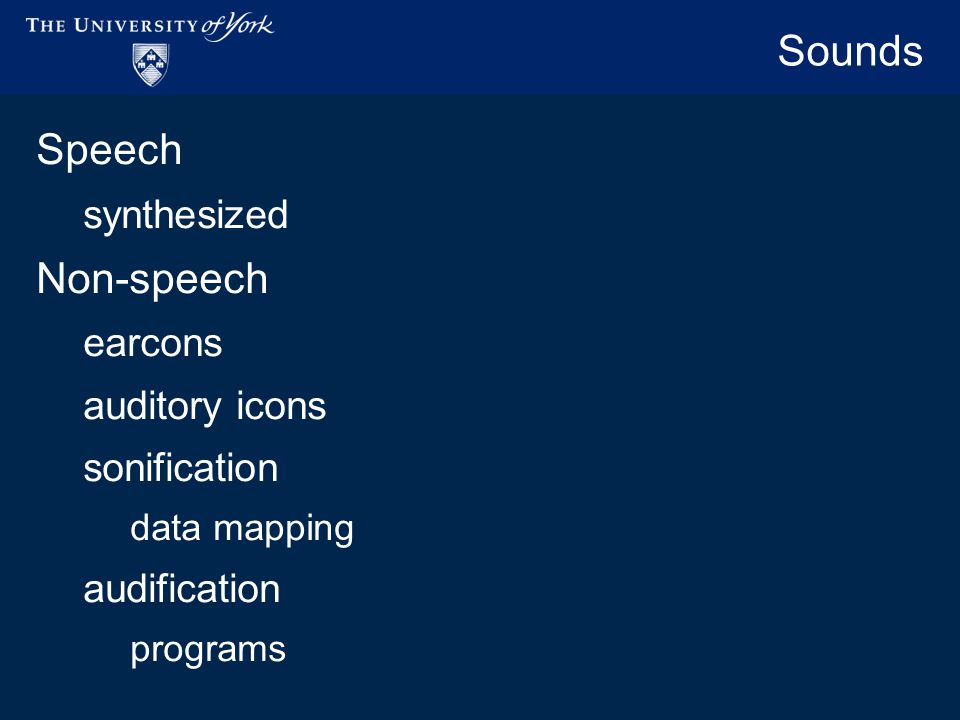Image resolution: width=960 pixels, height=720 pixels.
Task: Click the University of York shield crest
Action: pos(151,65)
